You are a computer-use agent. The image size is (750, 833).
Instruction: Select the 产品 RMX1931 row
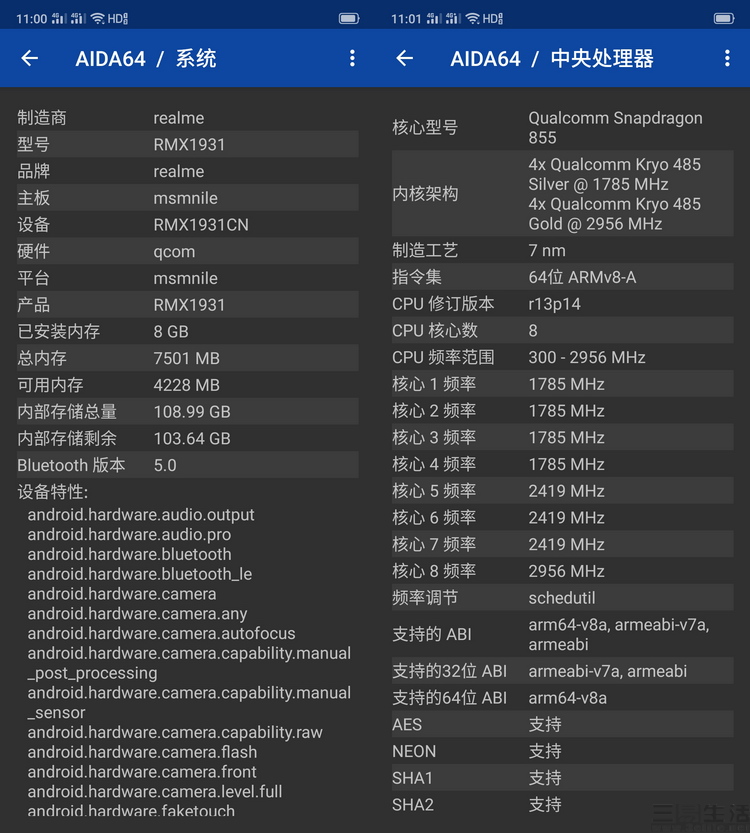pyautogui.click(x=188, y=304)
